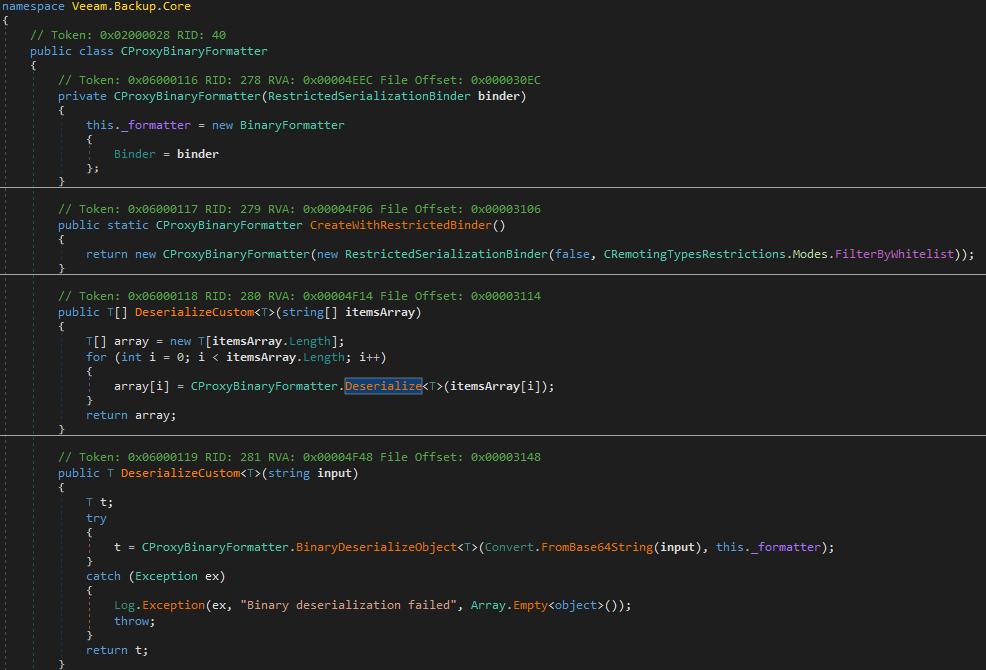The width and height of the screenshot is (986, 670).
Task: Click the Log class reference
Action: [x=125, y=605]
